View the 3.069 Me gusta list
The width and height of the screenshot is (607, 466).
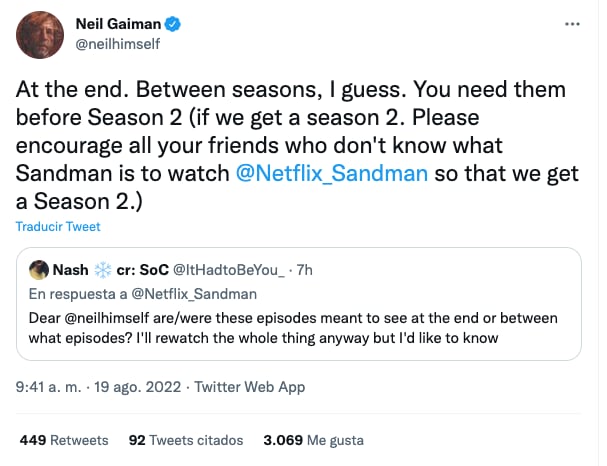313,439
